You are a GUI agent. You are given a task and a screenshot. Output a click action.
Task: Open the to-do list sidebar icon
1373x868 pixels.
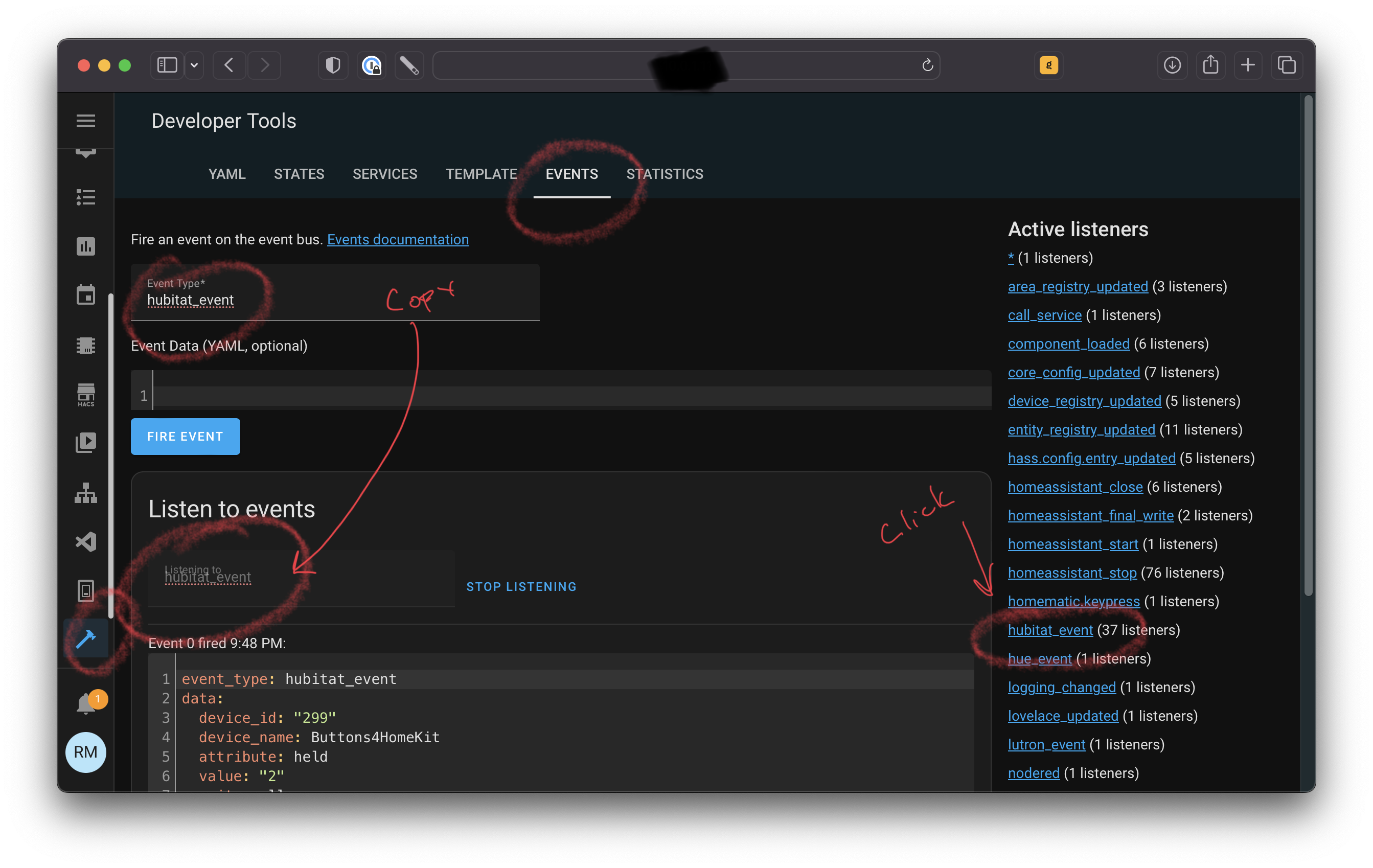pos(85,197)
